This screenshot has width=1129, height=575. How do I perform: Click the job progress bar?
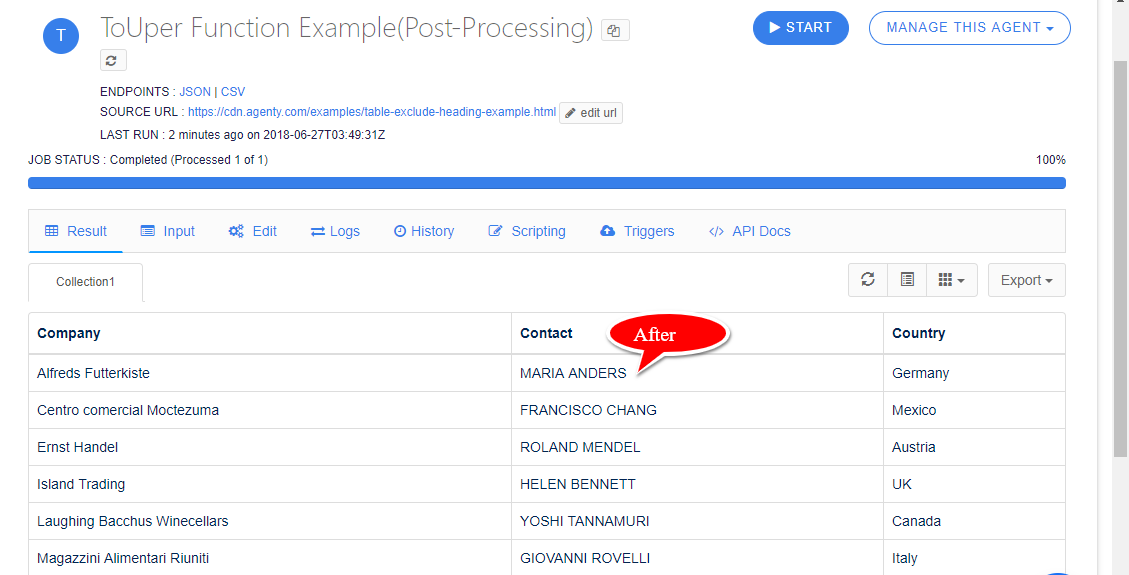[x=546, y=183]
